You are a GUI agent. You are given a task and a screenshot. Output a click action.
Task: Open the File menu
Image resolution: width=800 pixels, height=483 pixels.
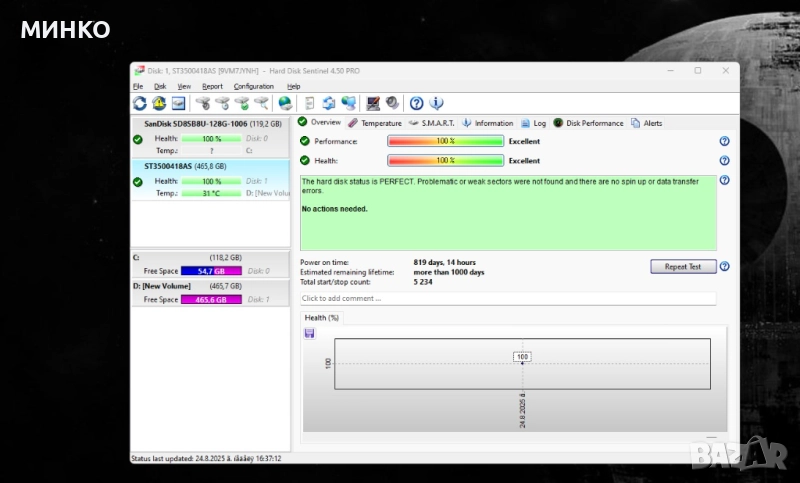[x=138, y=87]
